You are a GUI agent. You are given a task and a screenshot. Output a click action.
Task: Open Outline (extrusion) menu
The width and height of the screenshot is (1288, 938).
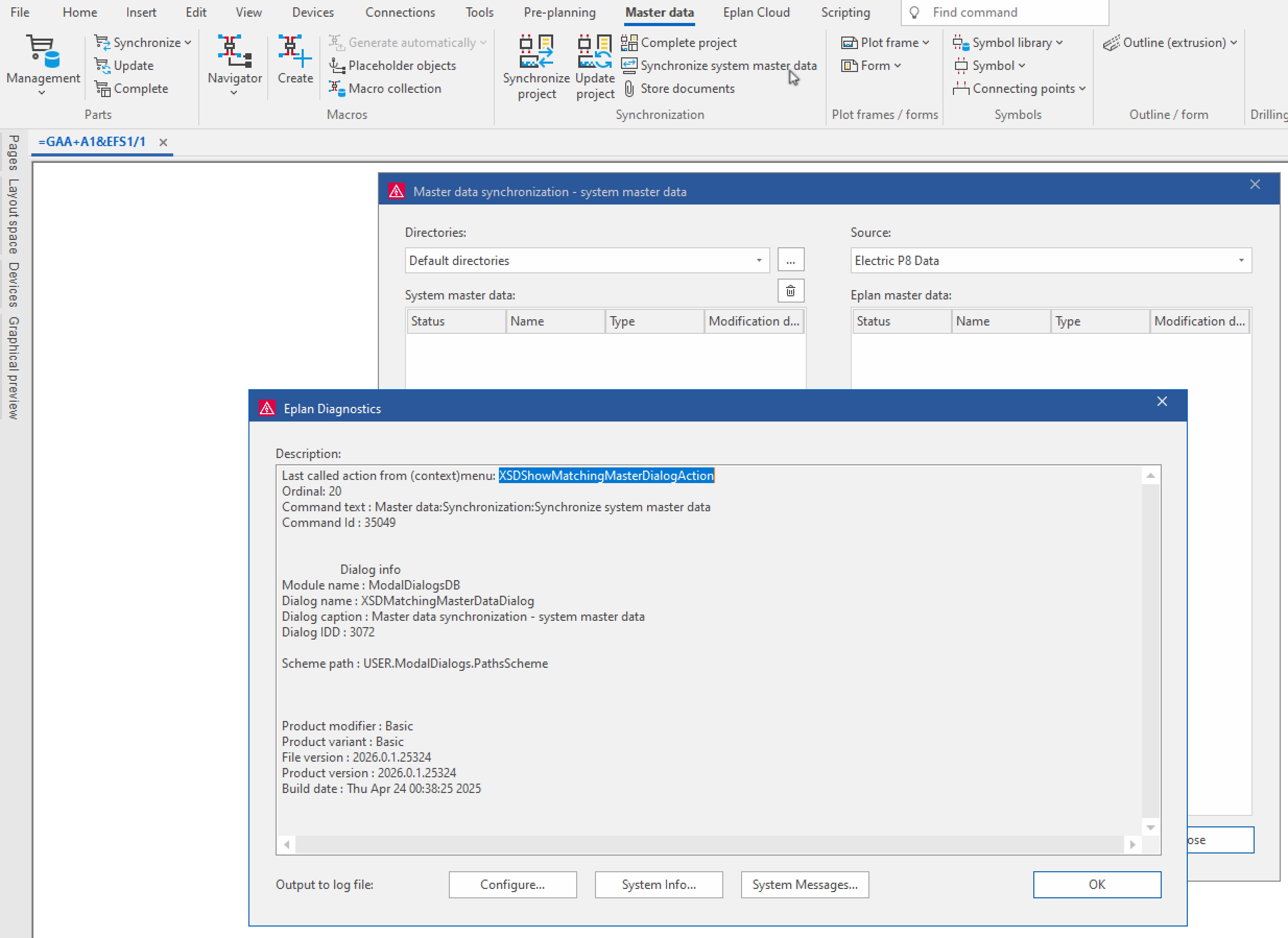(1170, 43)
